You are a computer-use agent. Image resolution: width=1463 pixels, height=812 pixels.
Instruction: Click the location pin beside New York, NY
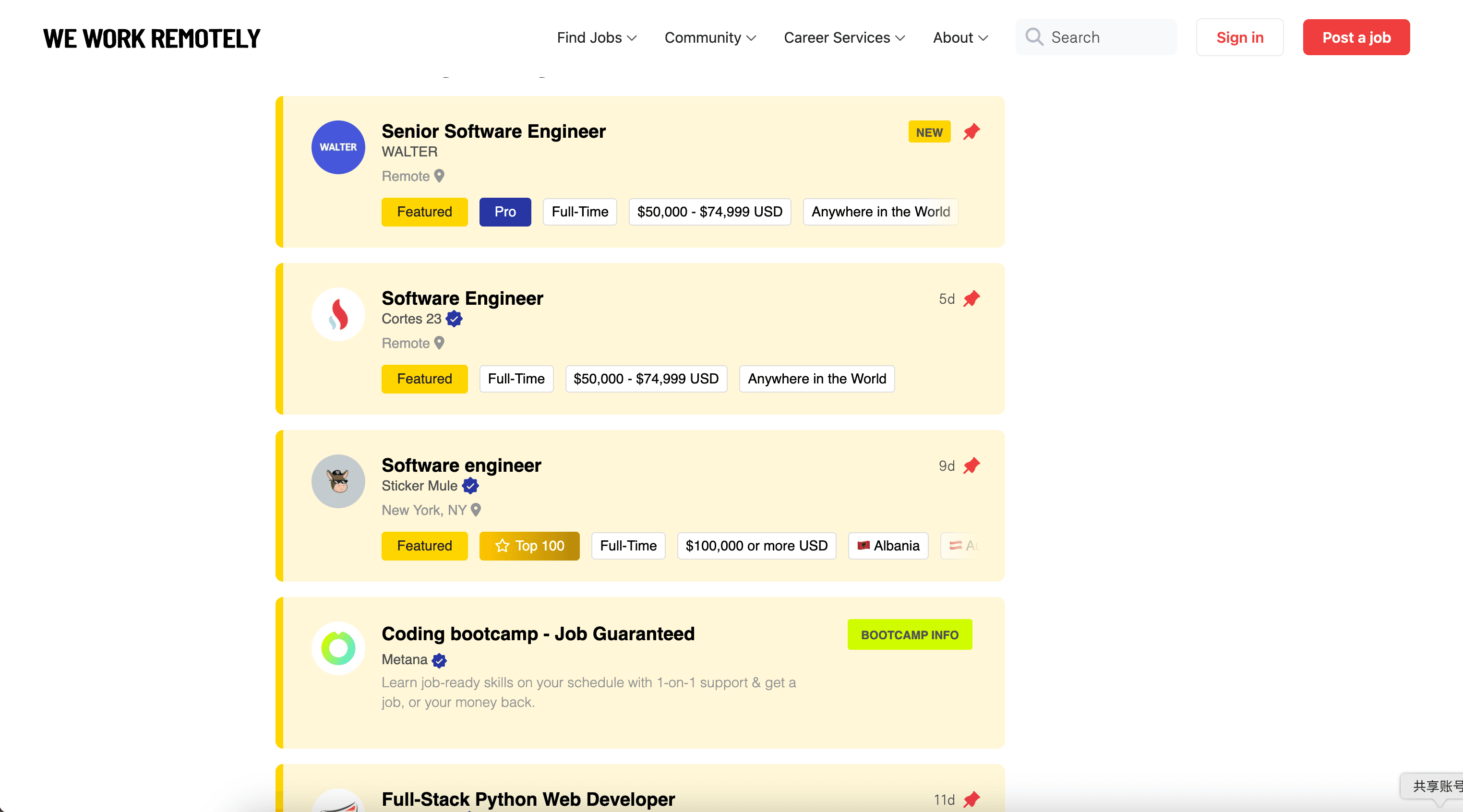(476, 509)
